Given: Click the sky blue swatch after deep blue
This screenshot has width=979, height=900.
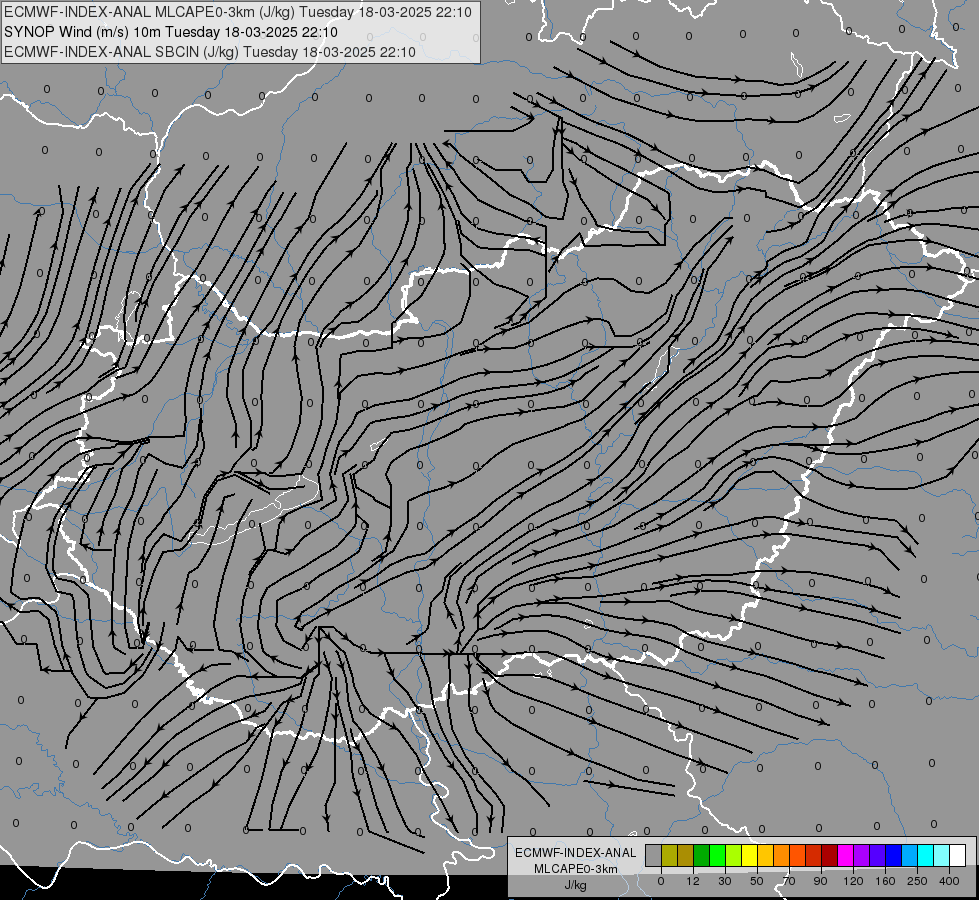Looking at the screenshot, I should (910, 855).
